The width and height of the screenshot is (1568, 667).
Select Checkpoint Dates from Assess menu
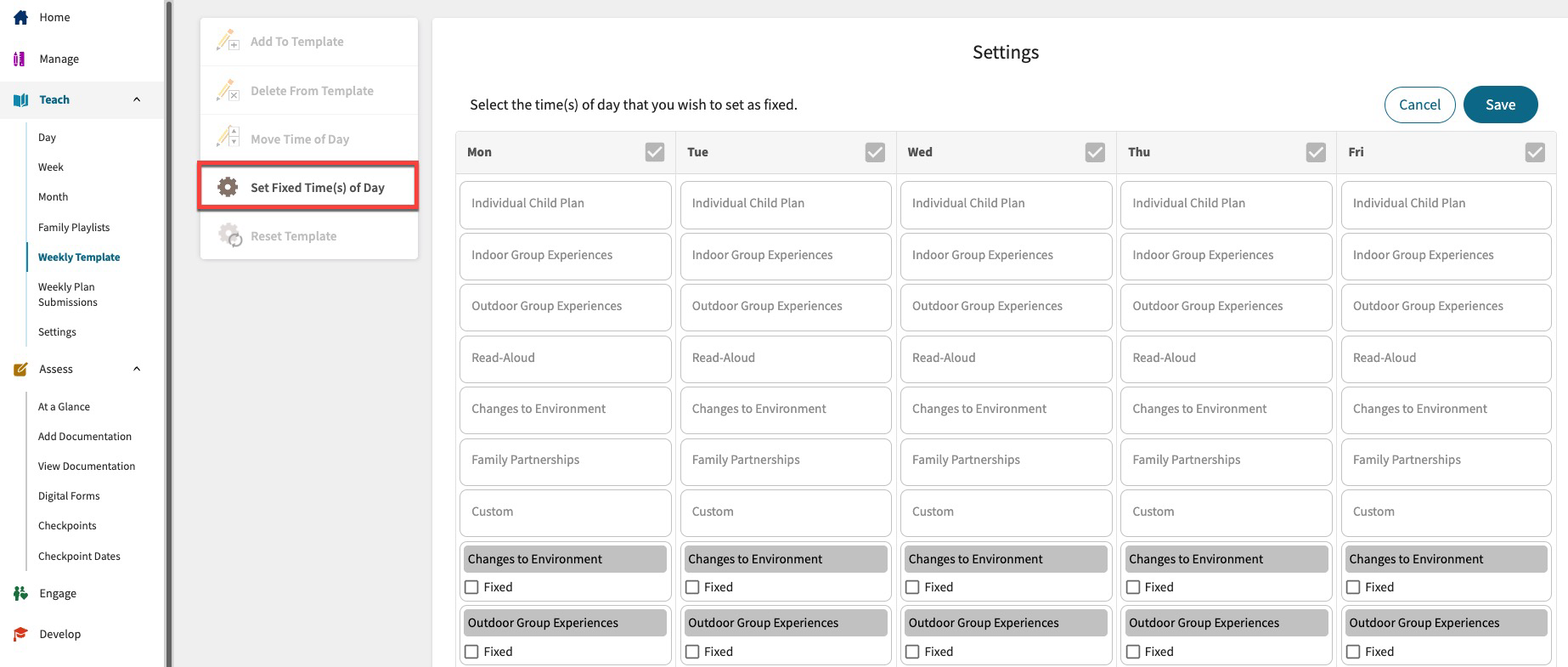pos(79,556)
